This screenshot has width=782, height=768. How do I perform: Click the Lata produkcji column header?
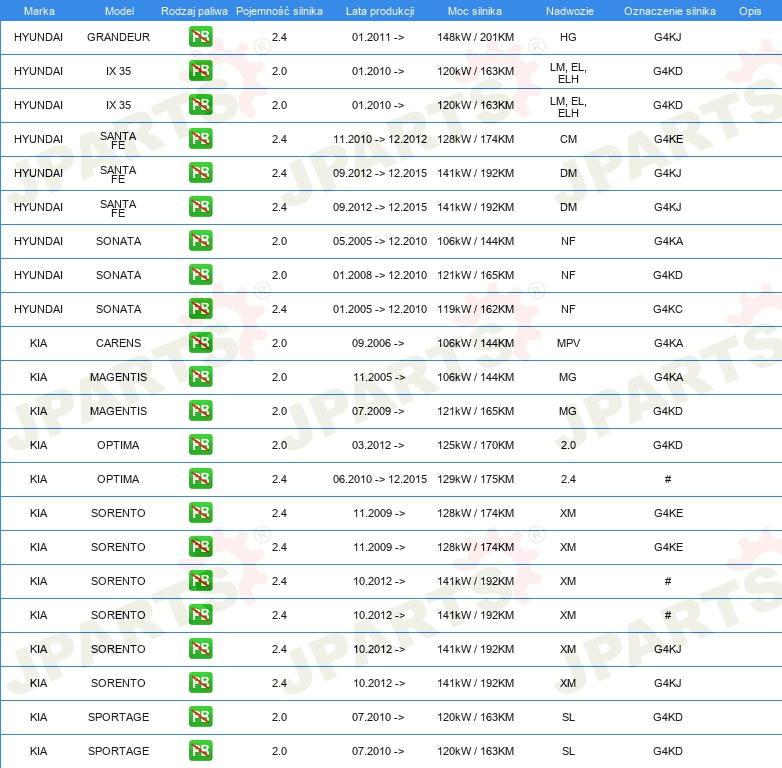(x=378, y=10)
